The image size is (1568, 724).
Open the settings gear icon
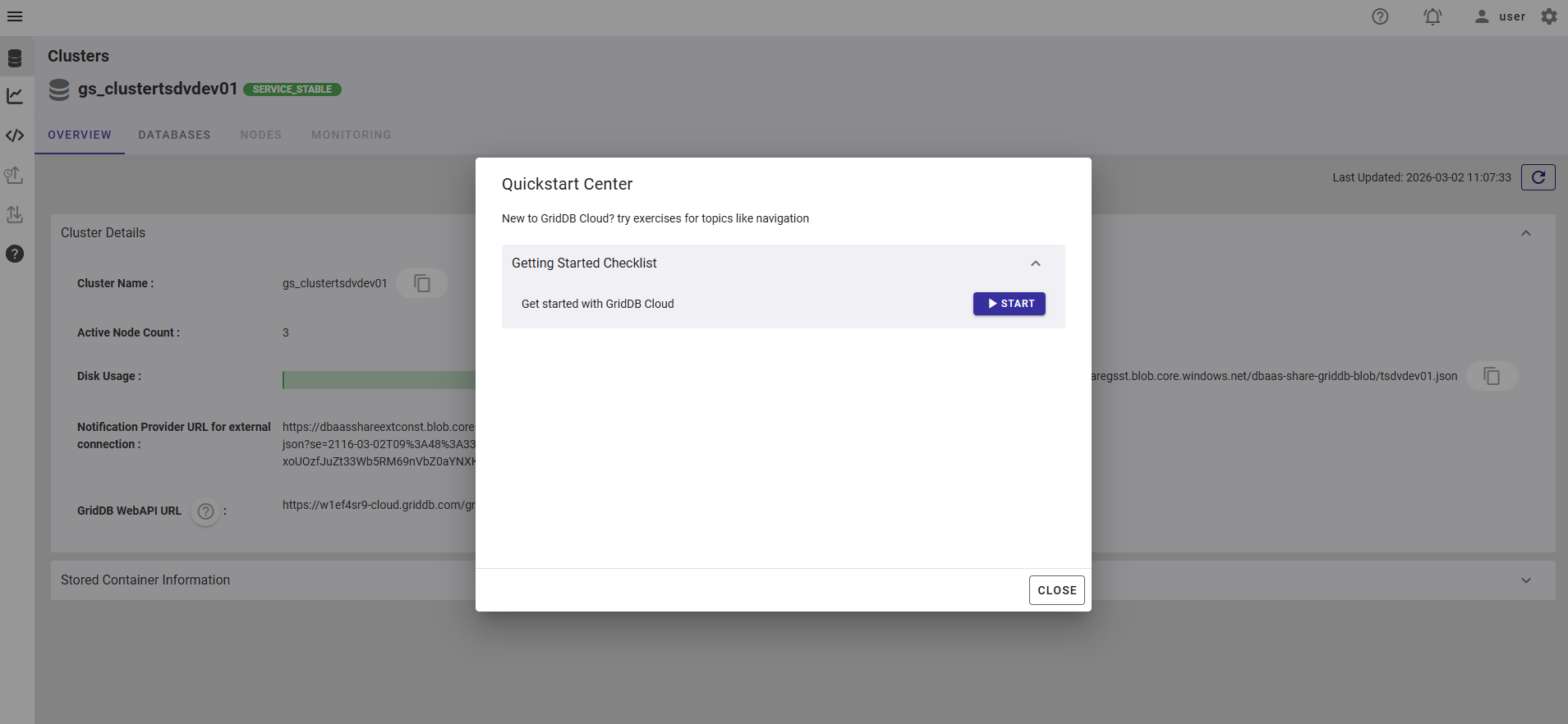(x=1549, y=16)
